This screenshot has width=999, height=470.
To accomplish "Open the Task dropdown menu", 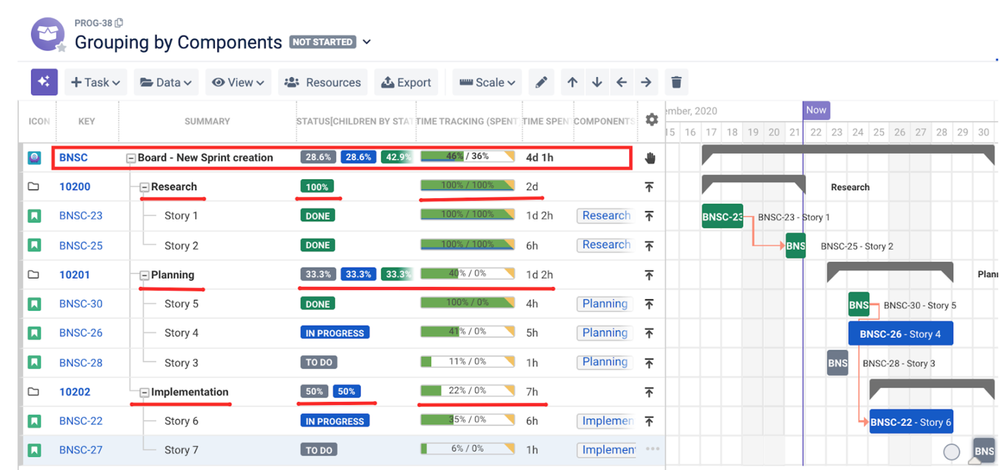I will click(x=96, y=82).
